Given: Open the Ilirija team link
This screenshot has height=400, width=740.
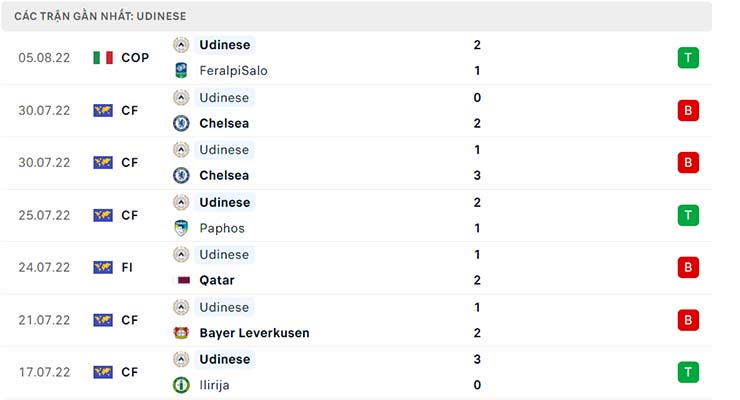Looking at the screenshot, I should click(216, 385).
